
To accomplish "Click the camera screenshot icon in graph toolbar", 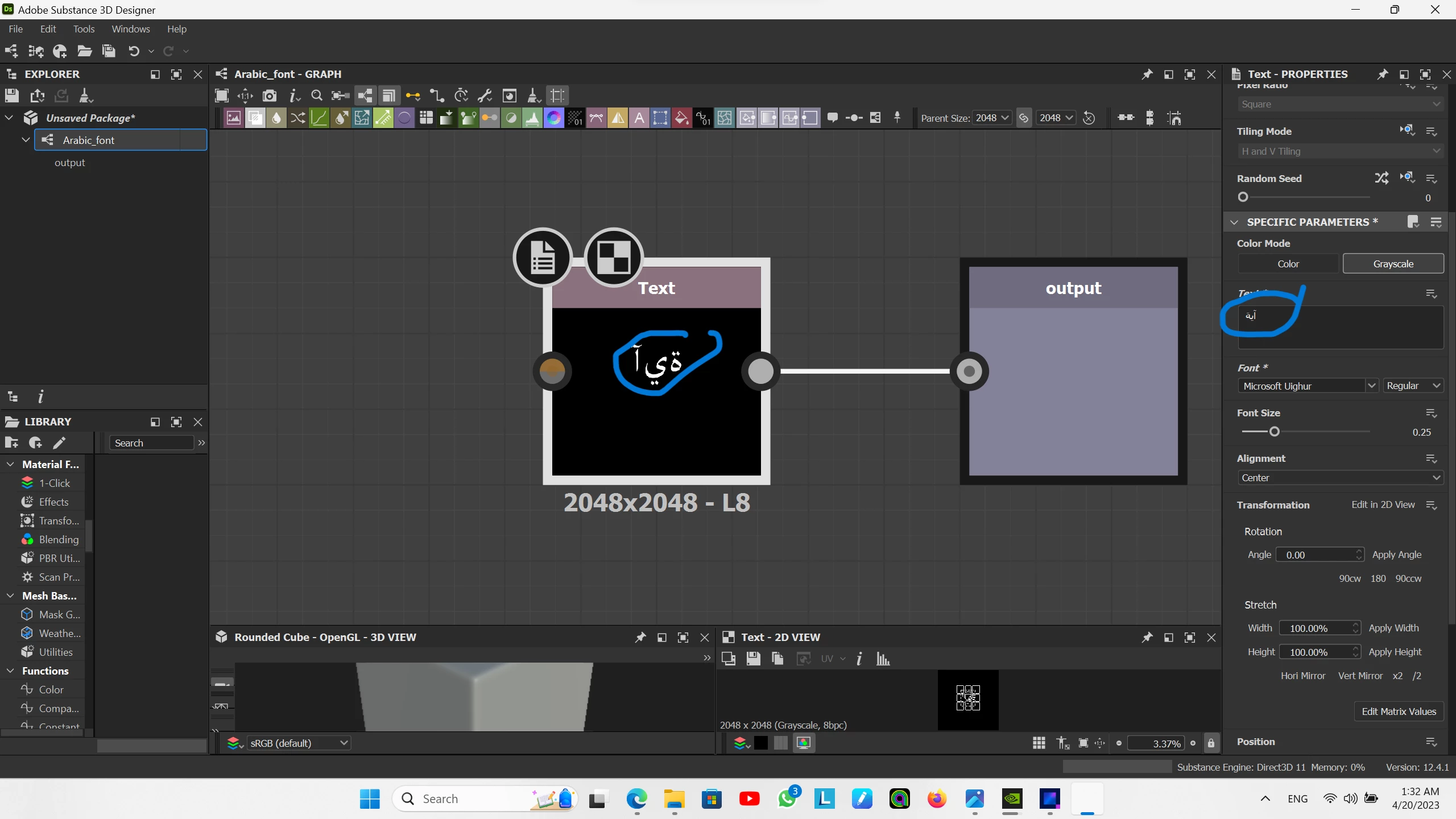I will 269,96.
